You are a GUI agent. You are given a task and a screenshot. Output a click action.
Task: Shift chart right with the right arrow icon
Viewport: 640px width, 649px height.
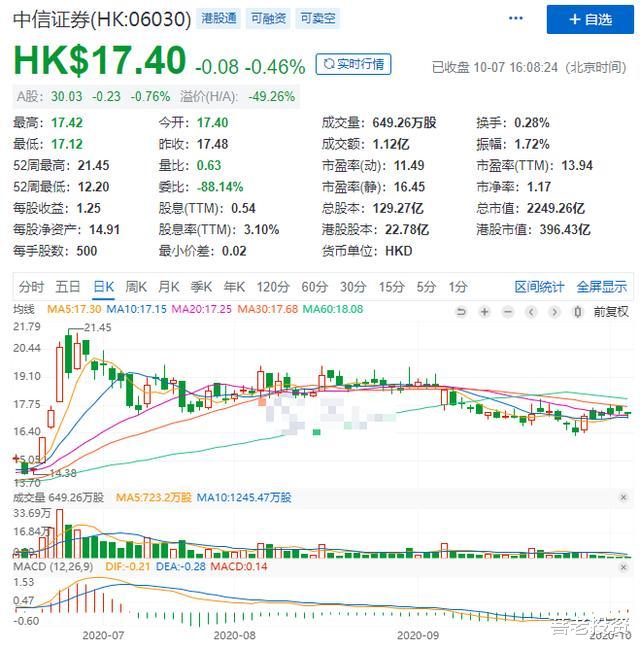(x=555, y=312)
